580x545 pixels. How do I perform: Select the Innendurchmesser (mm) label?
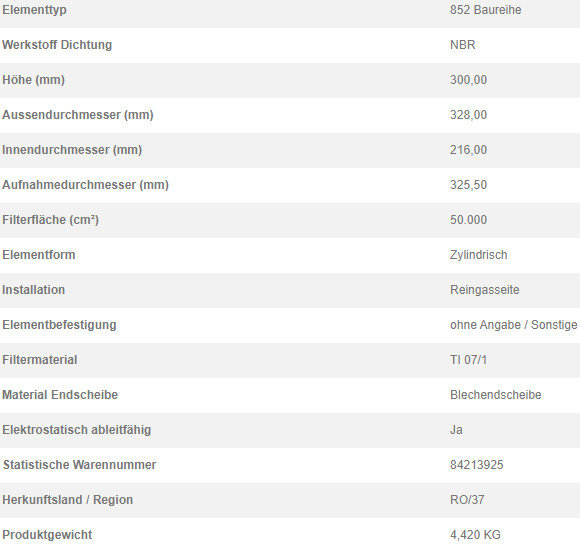tap(72, 150)
